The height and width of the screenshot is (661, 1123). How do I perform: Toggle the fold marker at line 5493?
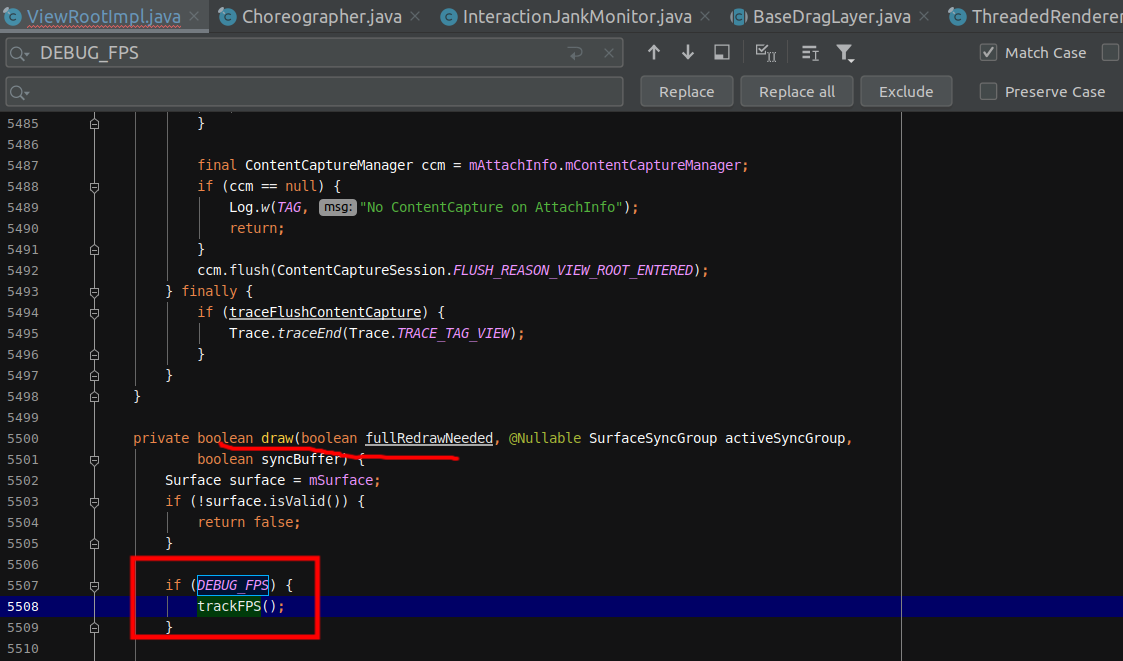94,292
